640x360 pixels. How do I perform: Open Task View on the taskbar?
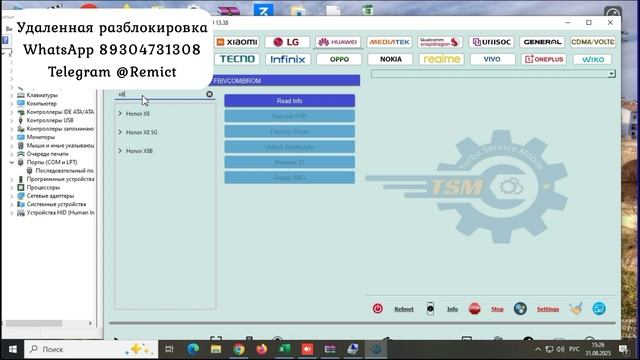tap(169, 349)
